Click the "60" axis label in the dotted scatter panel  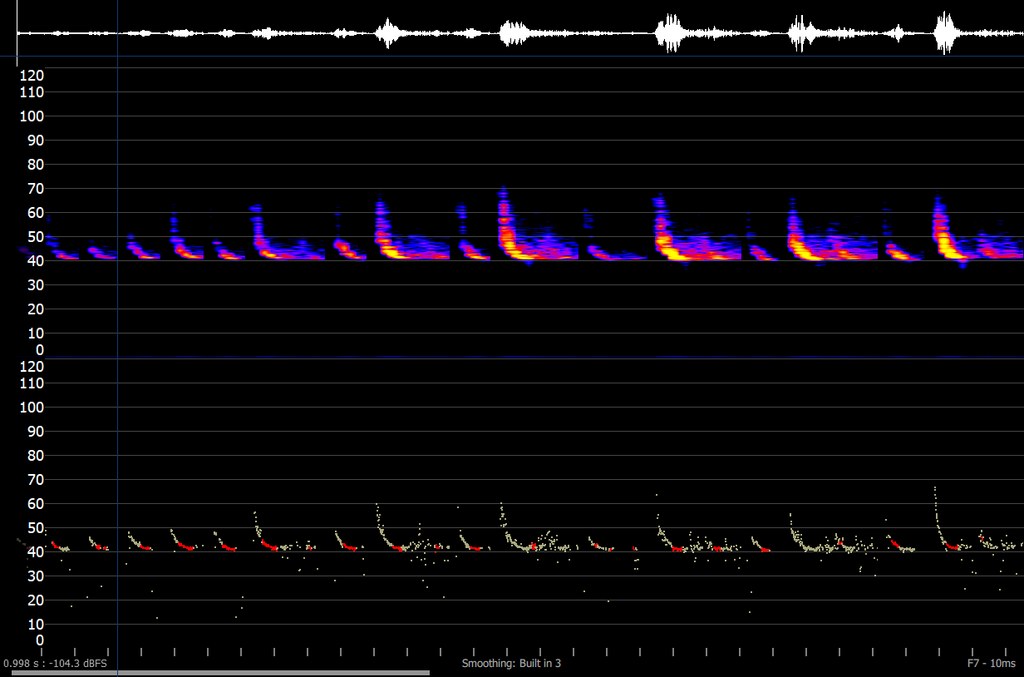(x=35, y=504)
